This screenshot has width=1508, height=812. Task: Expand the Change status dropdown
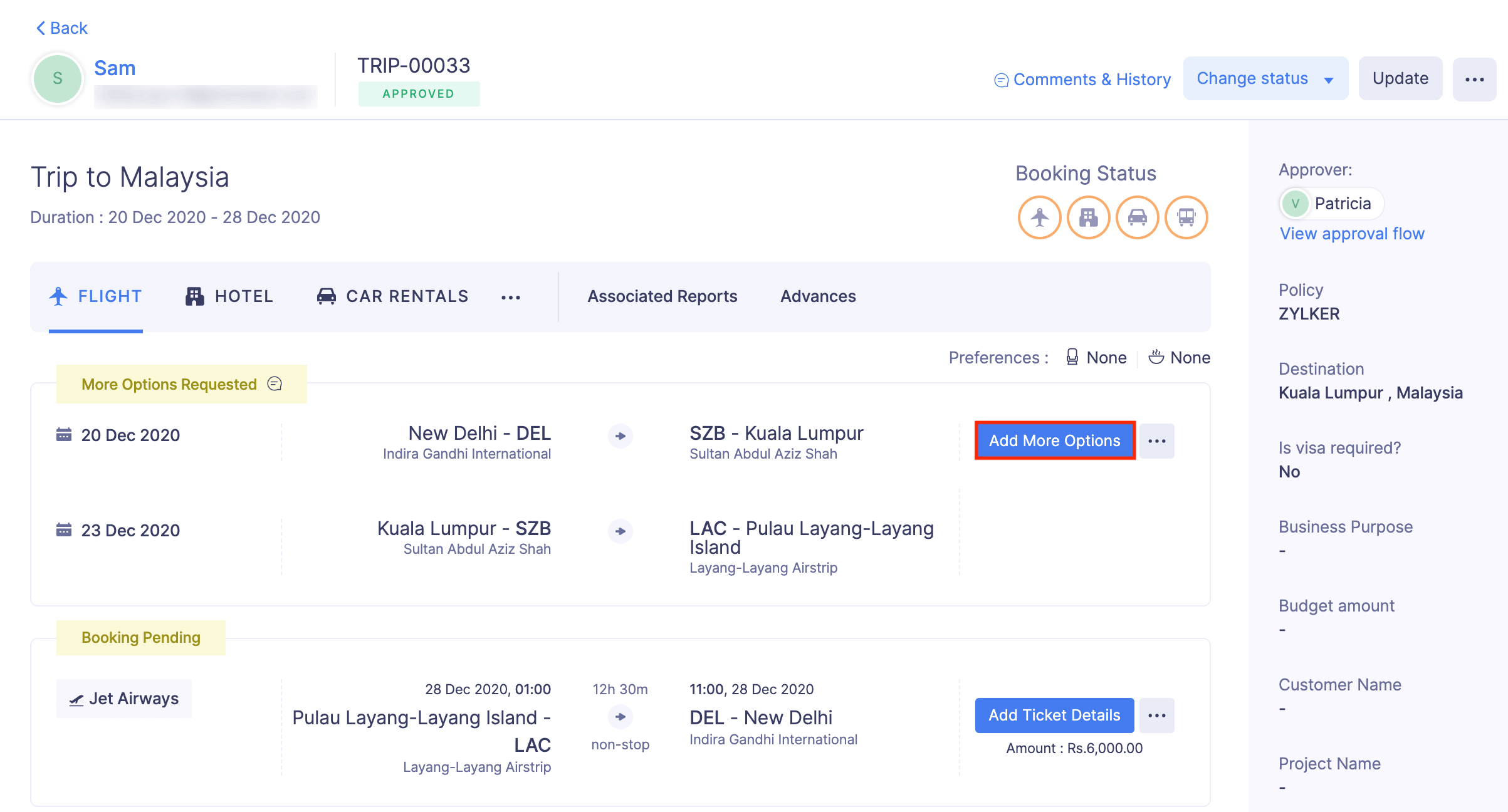pos(1265,79)
